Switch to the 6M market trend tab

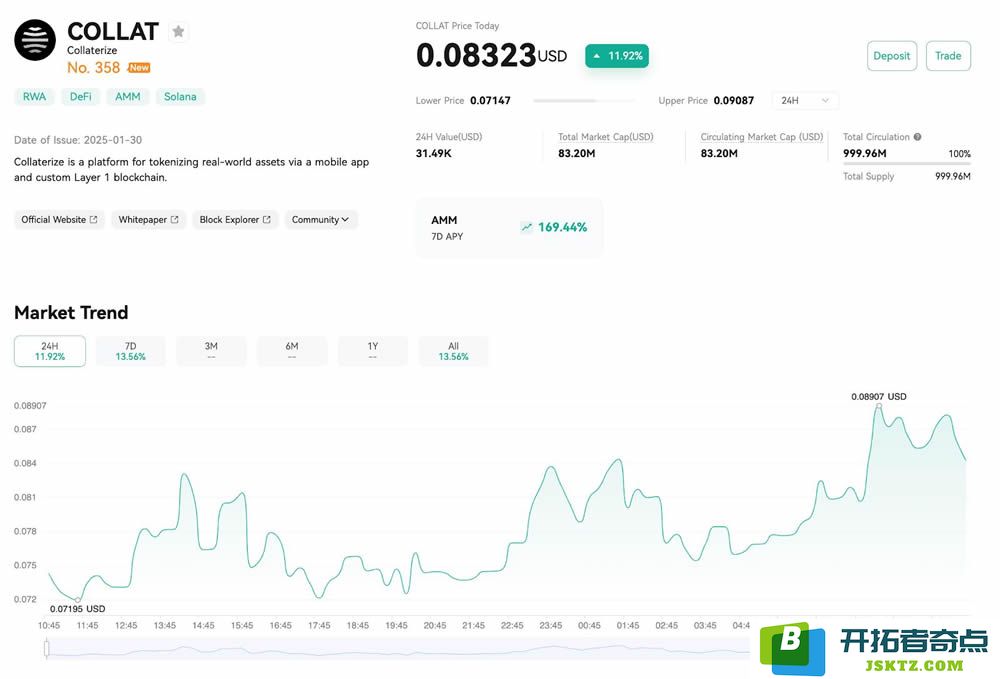pyautogui.click(x=292, y=351)
